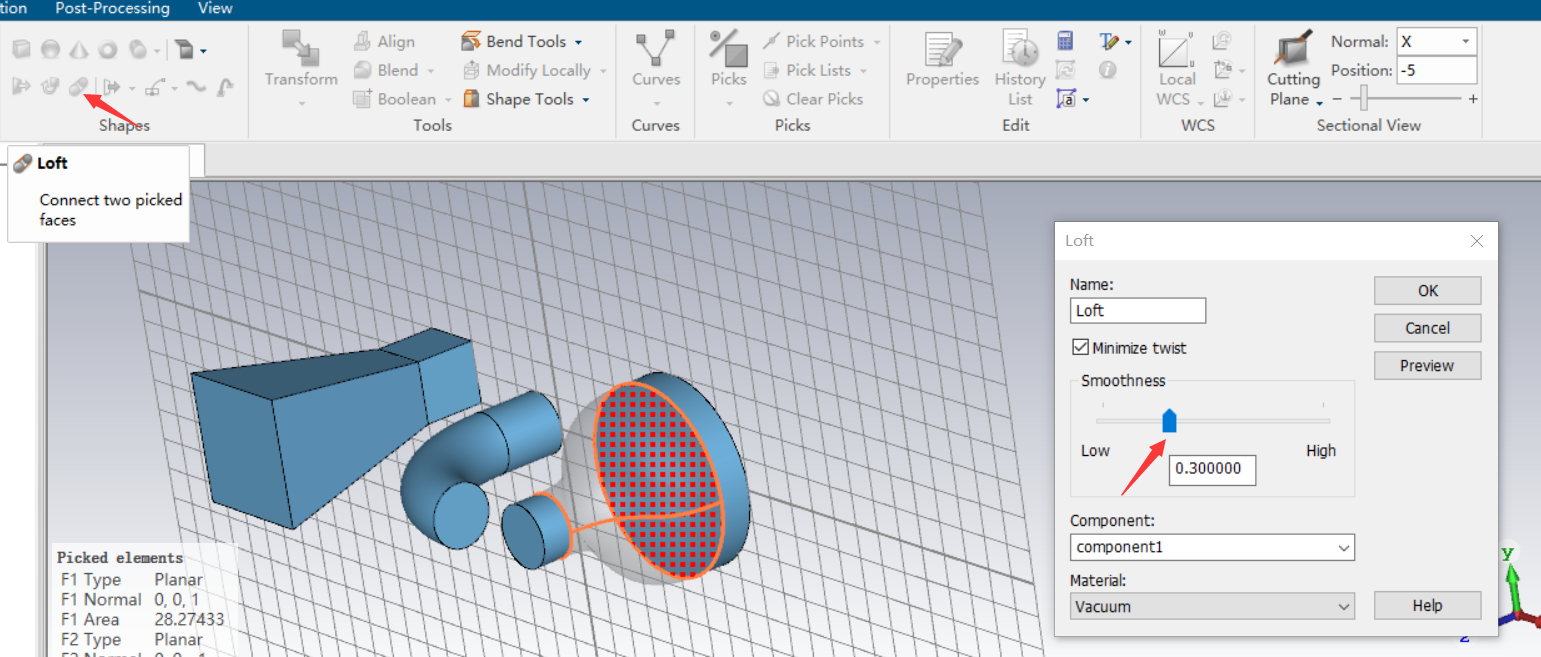Screen dimensions: 1541x657
Task: Click the F1 Area value 28.27433
Action: click(189, 619)
